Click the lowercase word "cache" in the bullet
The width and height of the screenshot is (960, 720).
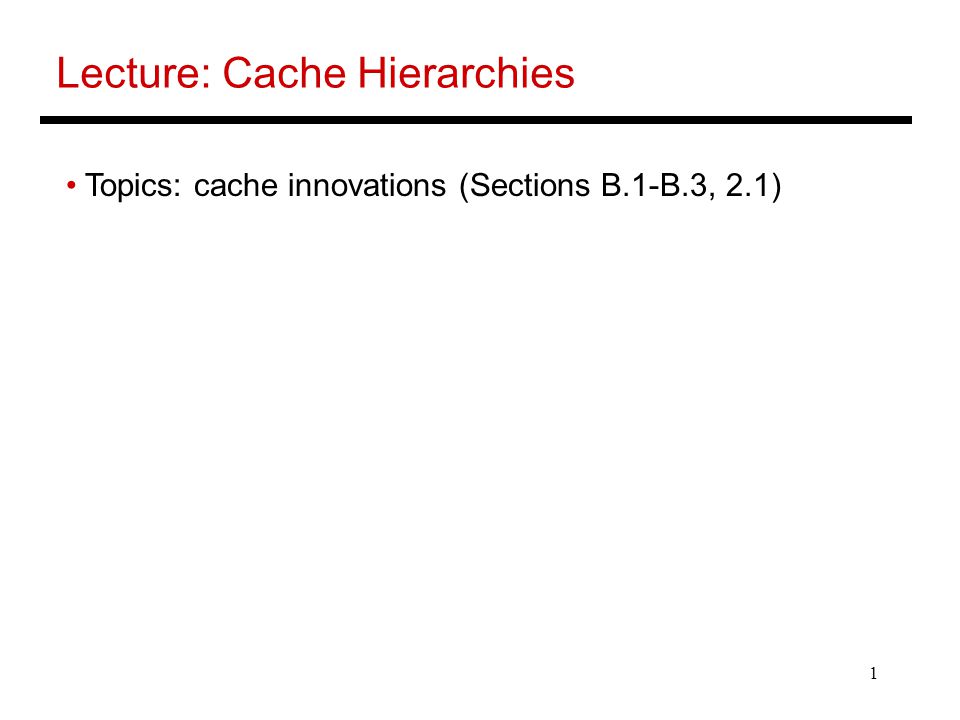(236, 186)
